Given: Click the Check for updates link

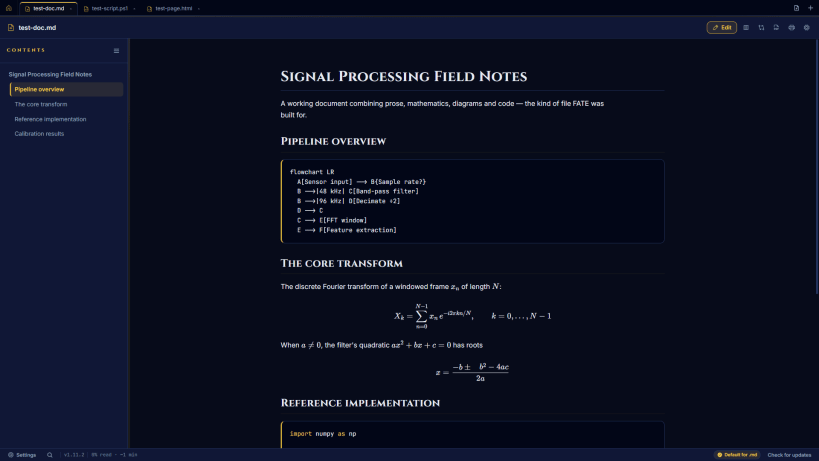Looking at the screenshot, I should (x=789, y=455).
